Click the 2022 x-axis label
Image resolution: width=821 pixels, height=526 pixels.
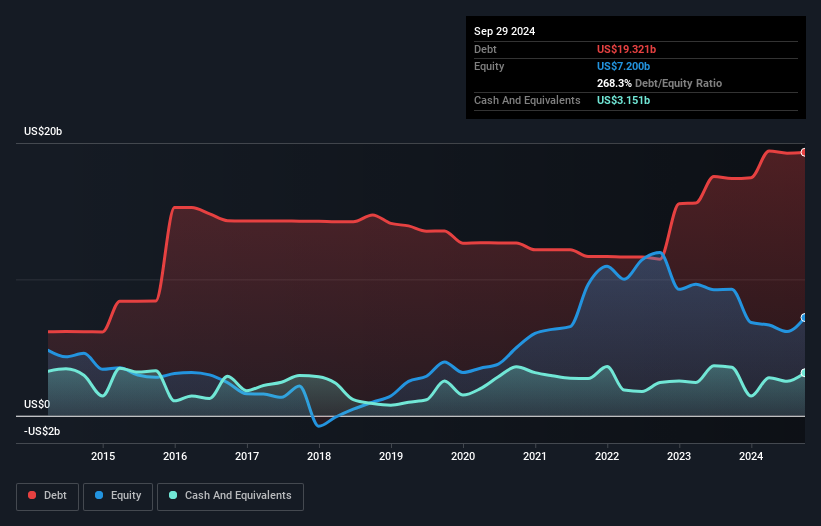tap(607, 456)
